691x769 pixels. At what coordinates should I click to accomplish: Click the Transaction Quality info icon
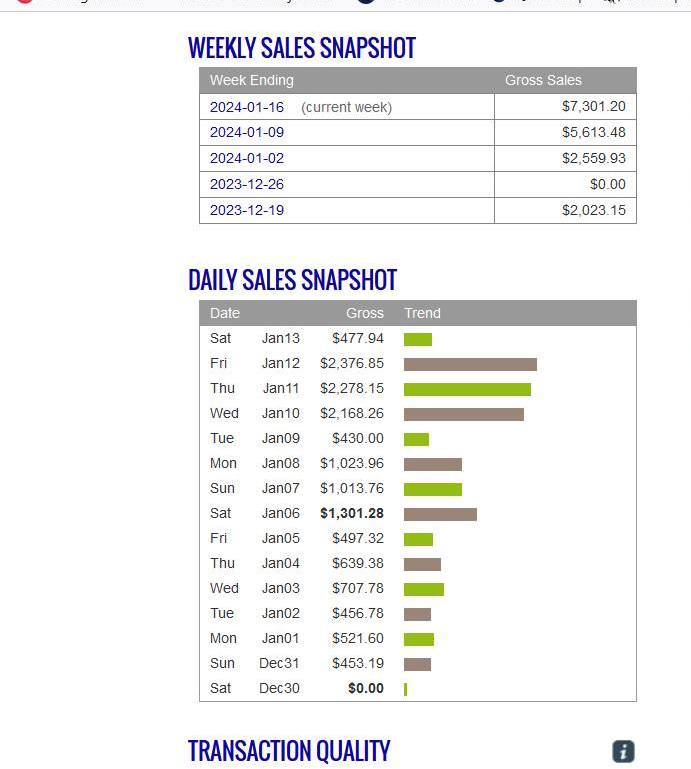coord(622,751)
